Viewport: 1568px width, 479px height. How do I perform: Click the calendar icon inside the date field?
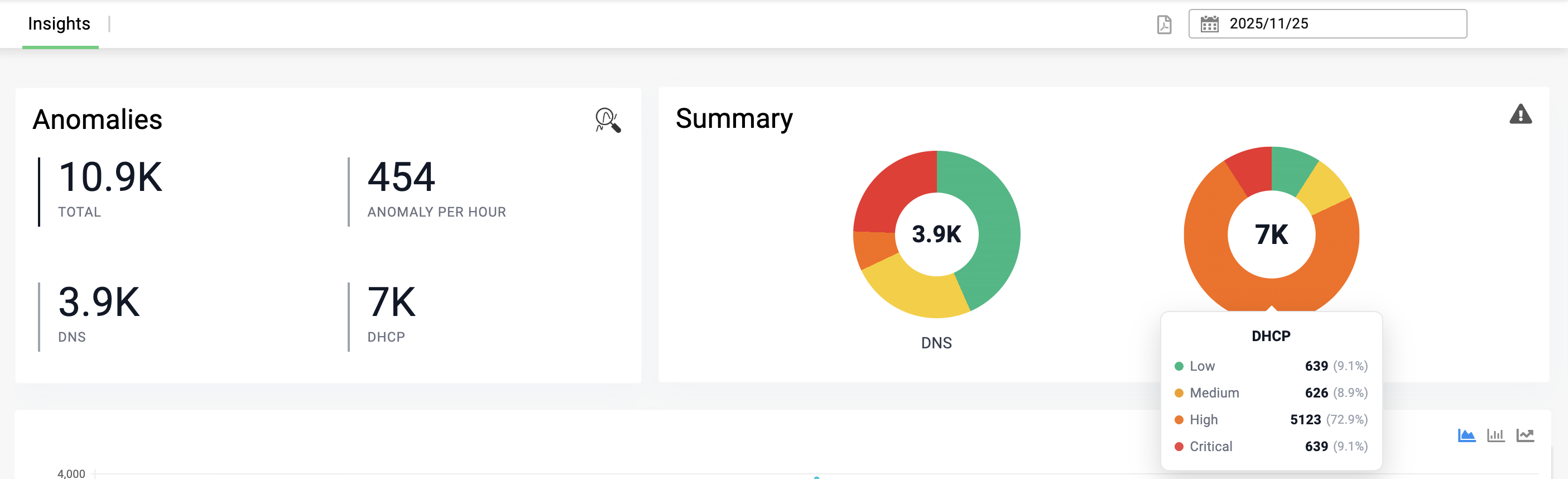point(1211,25)
